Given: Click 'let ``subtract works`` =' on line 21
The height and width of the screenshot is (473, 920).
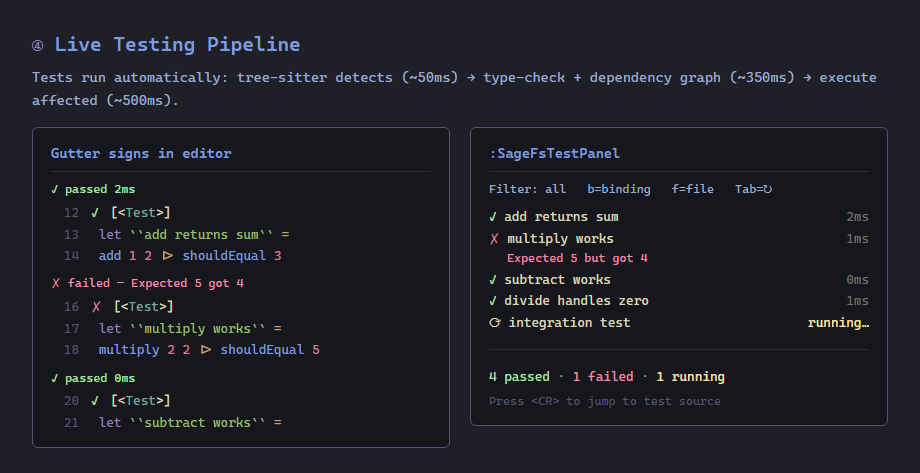Looking at the screenshot, I should pos(191,423).
